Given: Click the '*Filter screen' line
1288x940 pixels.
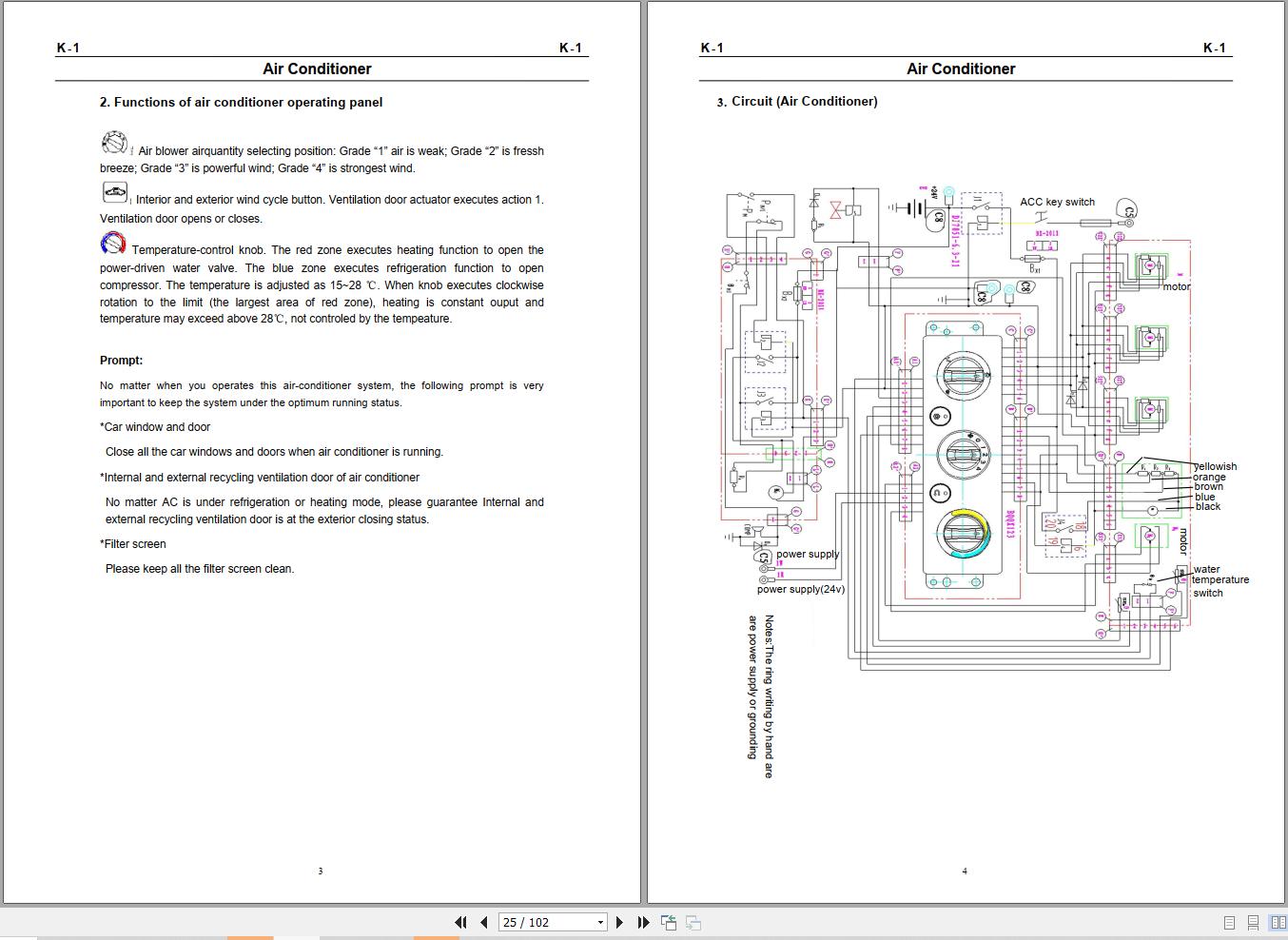Looking at the screenshot, I should [x=133, y=544].
